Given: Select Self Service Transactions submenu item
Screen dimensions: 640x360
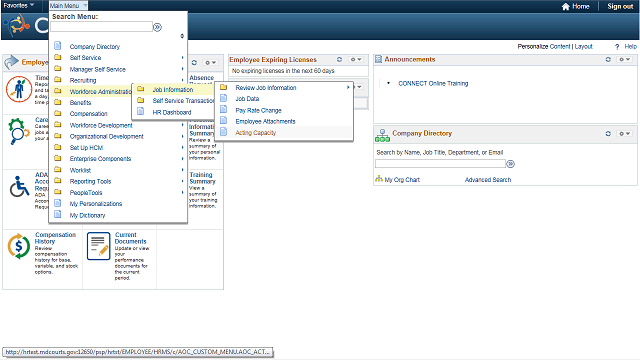Looking at the screenshot, I should pos(183,100).
